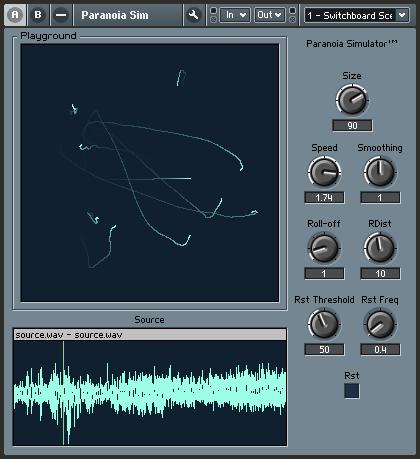The height and width of the screenshot is (459, 420).
Task: Click the Speed knob
Action: point(324,172)
